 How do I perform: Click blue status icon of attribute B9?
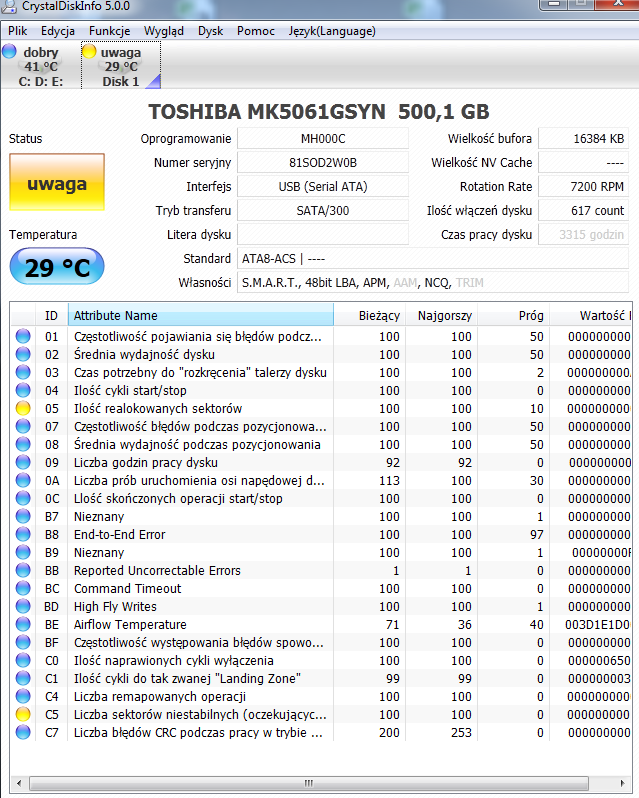click(x=23, y=552)
